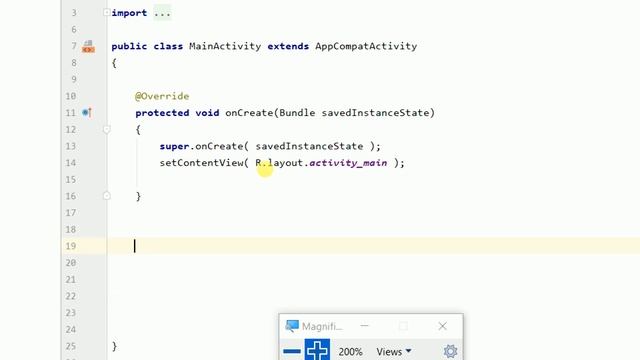Screen dimensions: 640x360
Task: Expand the folded import statement
Action: click(x=106, y=13)
